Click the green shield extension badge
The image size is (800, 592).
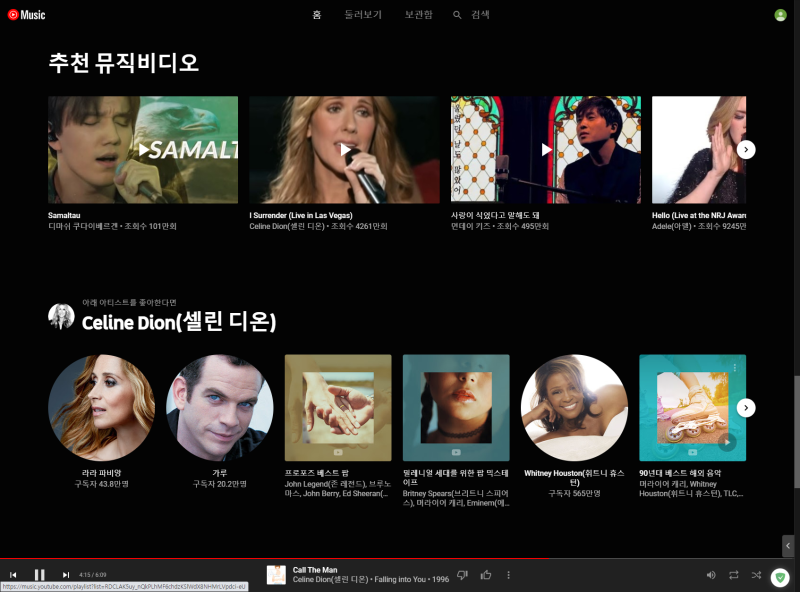pyautogui.click(x=780, y=578)
